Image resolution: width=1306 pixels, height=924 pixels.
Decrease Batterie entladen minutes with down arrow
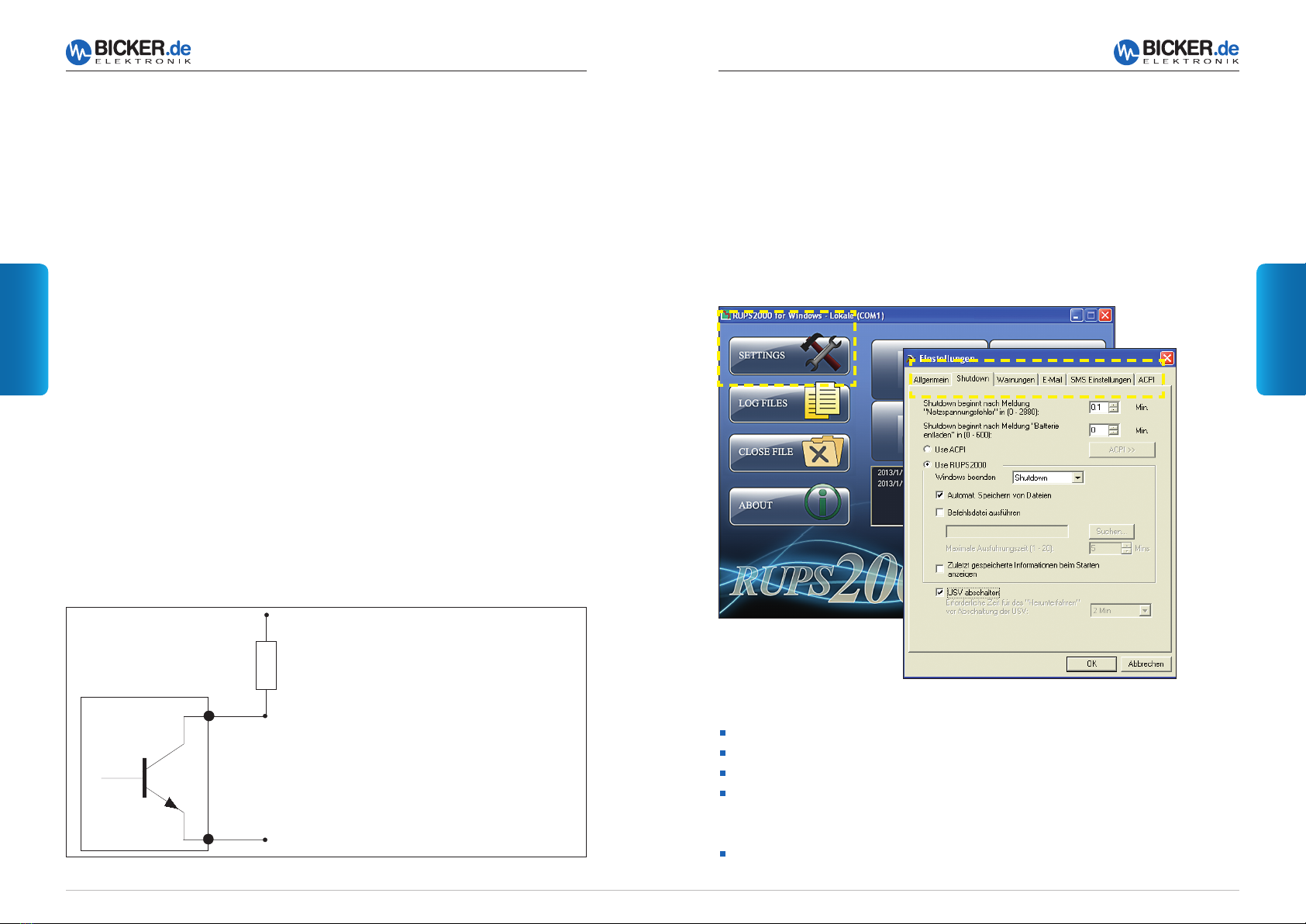coord(1114,433)
